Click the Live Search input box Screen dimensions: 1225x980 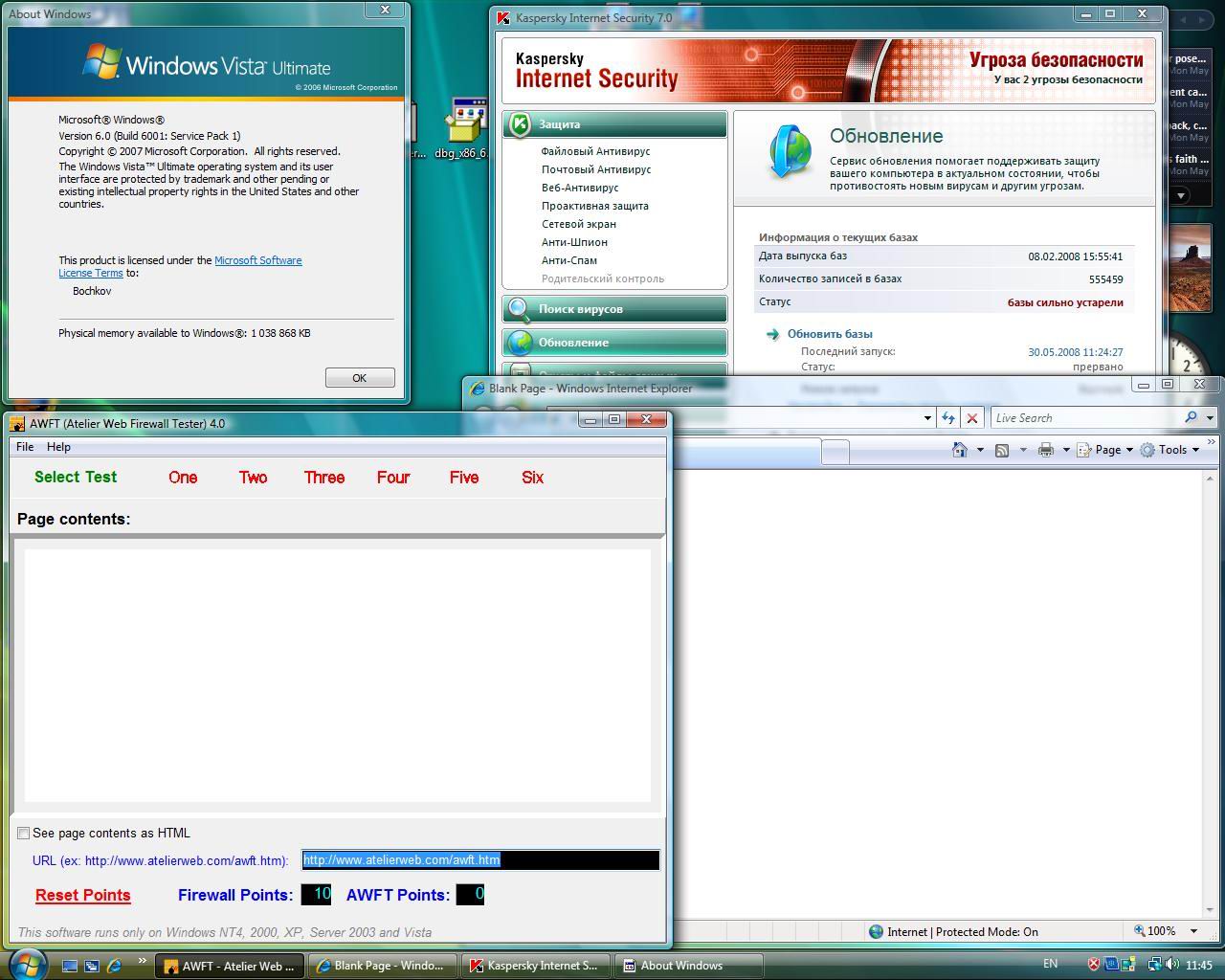click(x=1085, y=418)
